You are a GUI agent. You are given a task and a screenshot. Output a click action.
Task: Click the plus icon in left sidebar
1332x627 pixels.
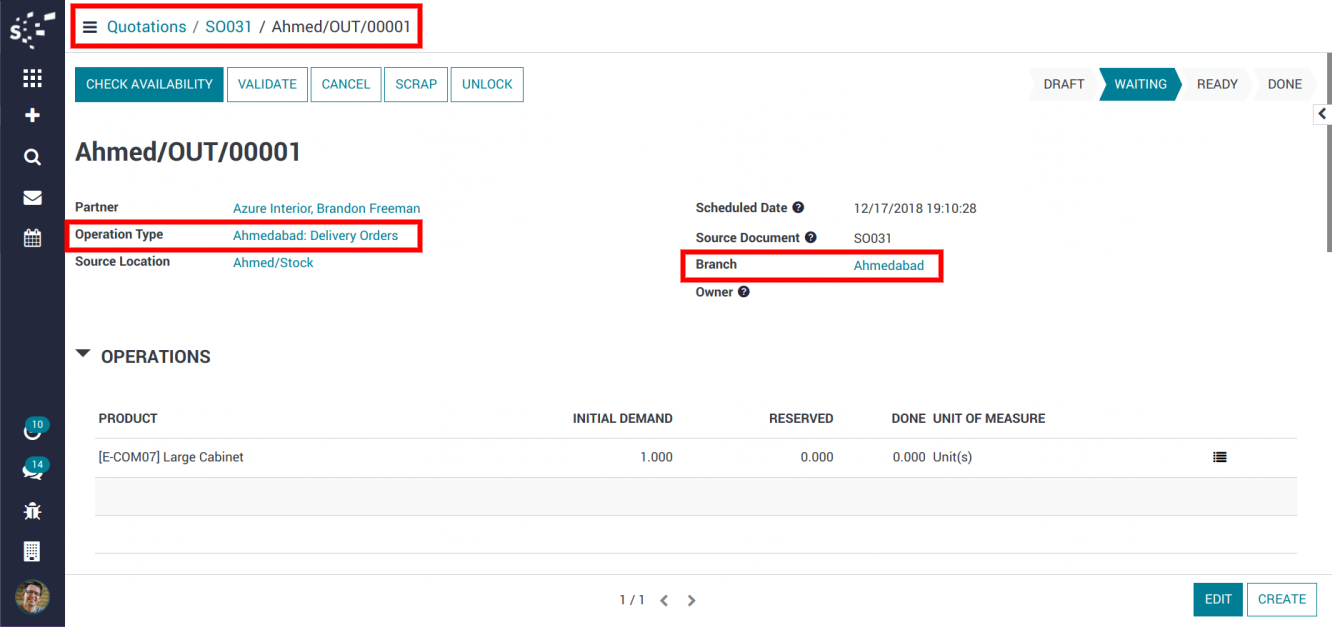tap(32, 116)
